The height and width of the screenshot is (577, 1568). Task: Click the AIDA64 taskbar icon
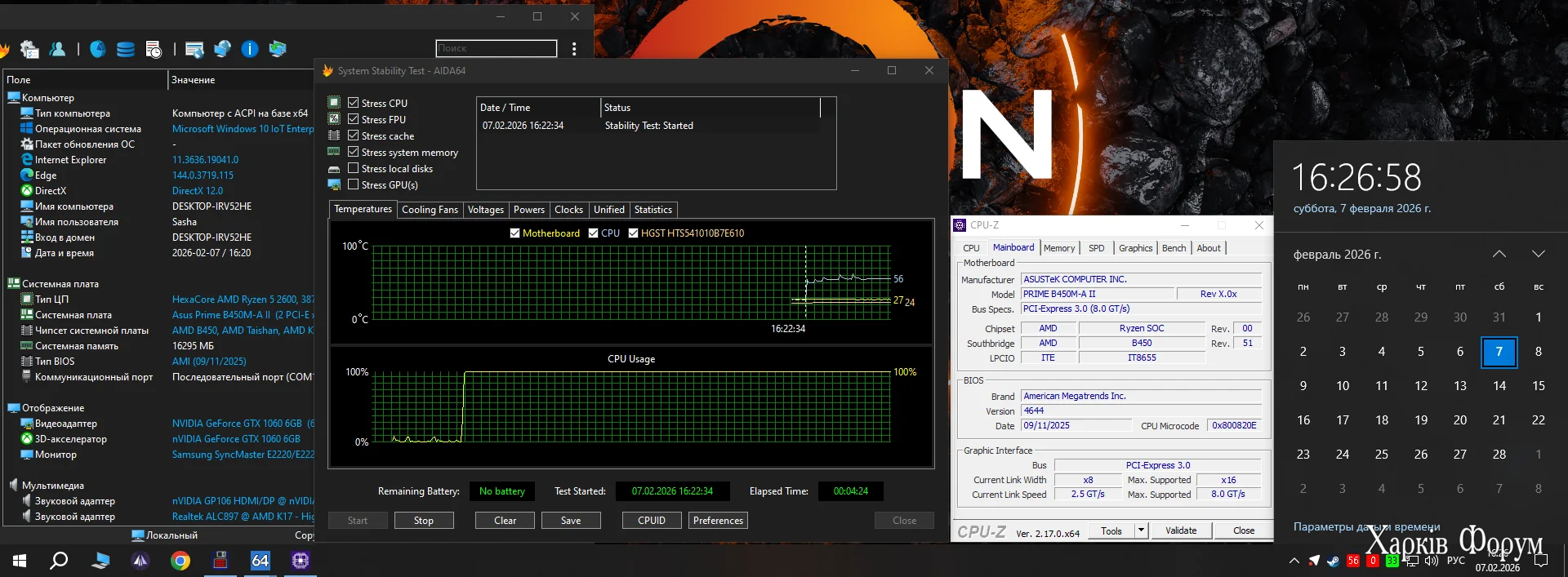pos(260,561)
